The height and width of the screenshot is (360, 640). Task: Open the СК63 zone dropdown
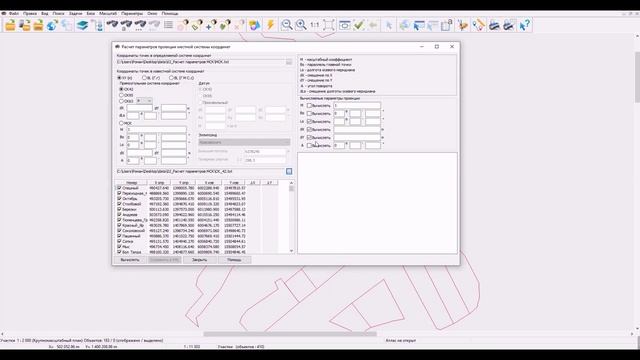[144, 101]
